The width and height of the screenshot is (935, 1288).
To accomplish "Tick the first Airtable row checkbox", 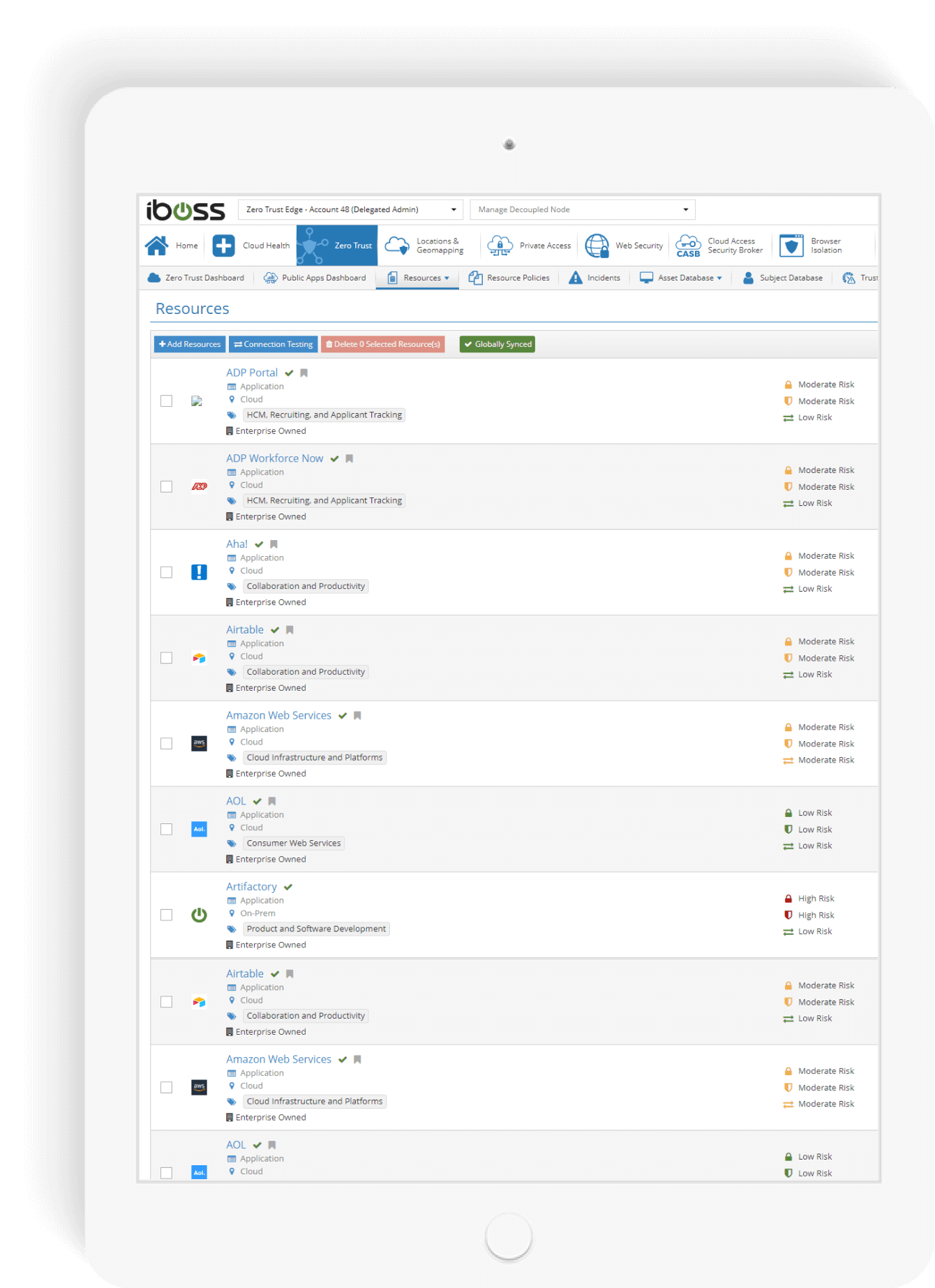I will [166, 658].
